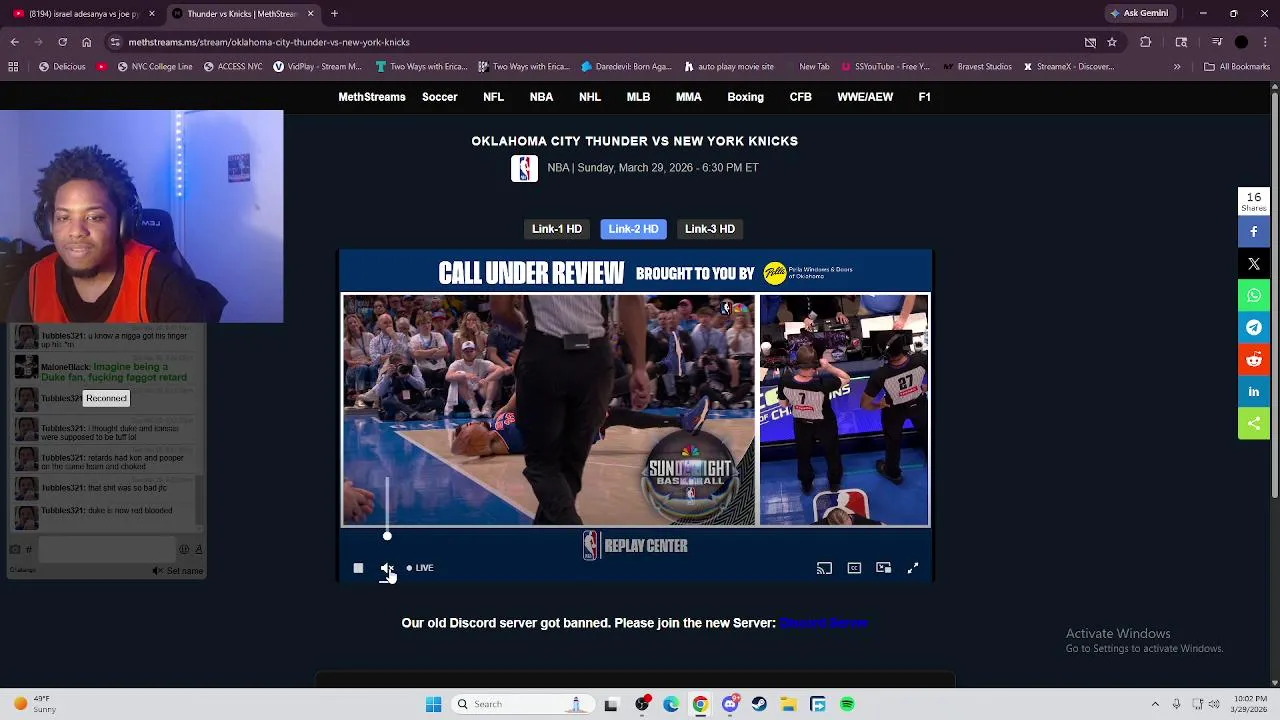
Task: Open the chat emoji picker
Action: click(184, 549)
